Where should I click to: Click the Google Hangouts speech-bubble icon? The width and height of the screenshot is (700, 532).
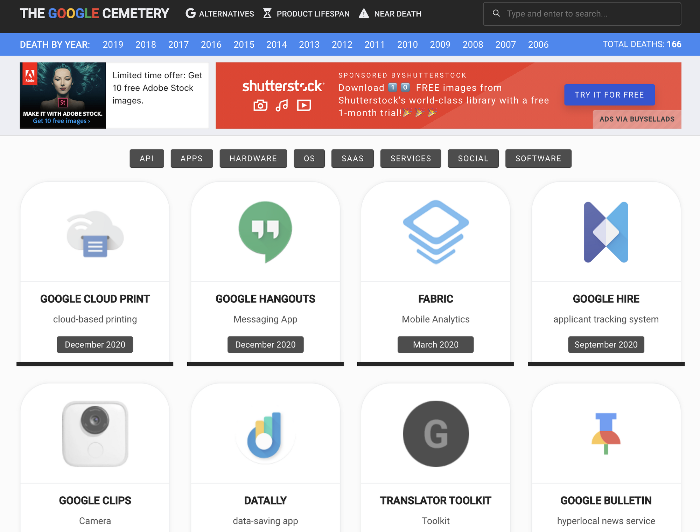[x=265, y=232]
